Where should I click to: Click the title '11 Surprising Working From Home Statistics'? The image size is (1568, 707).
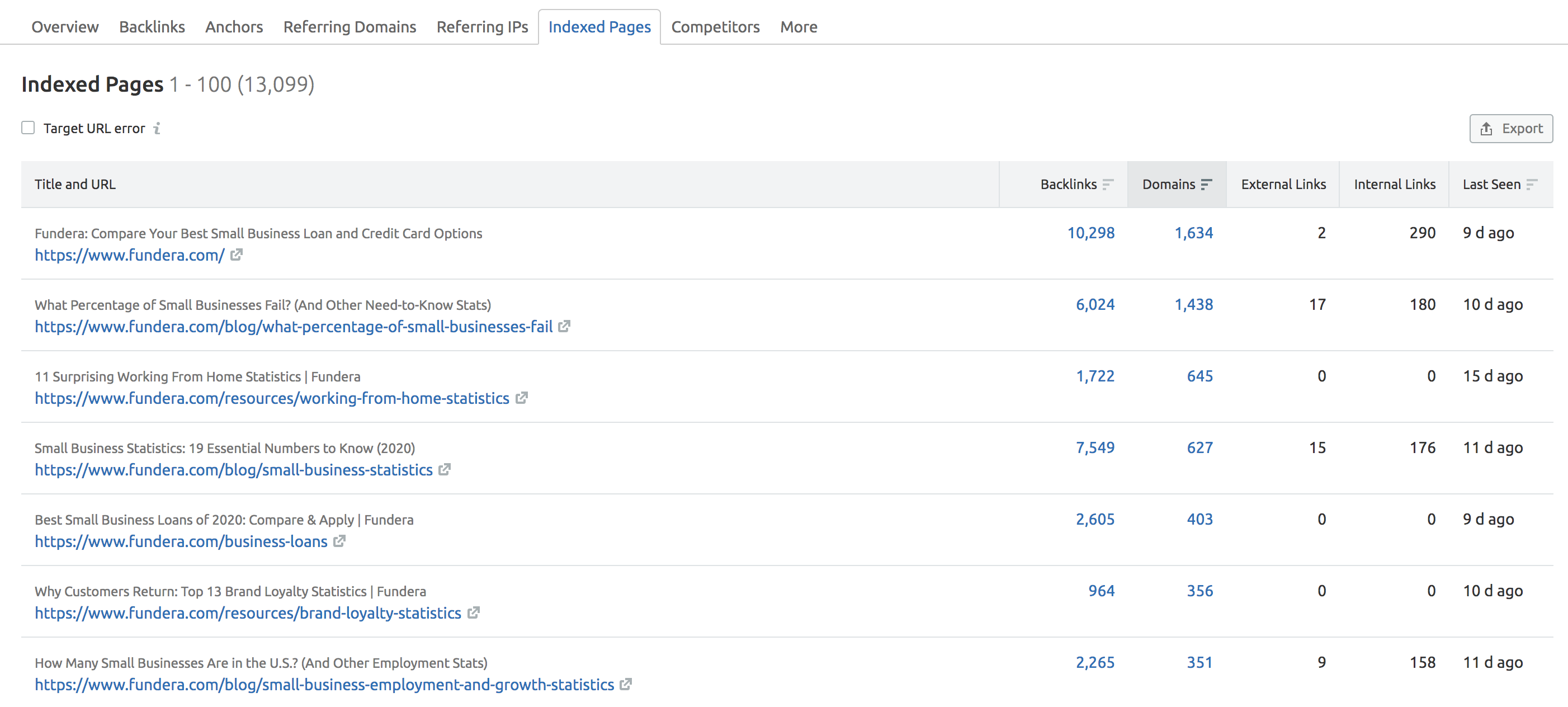pyautogui.click(x=197, y=376)
